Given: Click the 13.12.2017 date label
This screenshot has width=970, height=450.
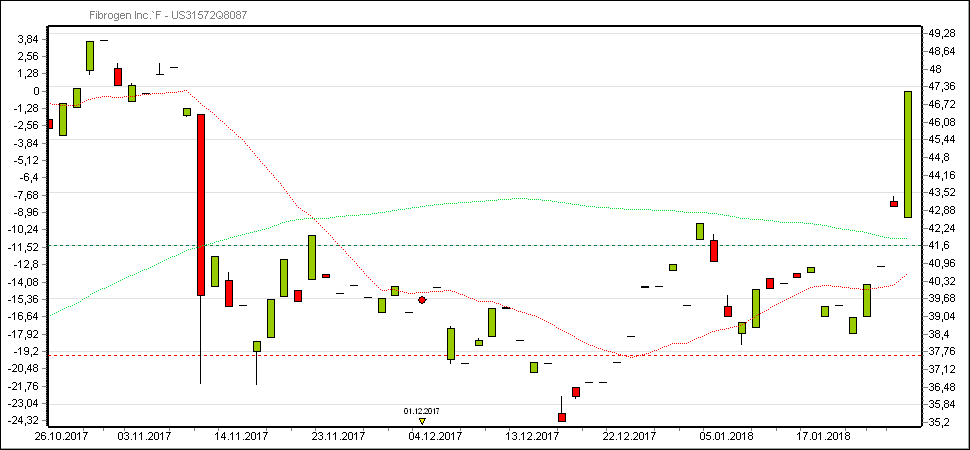Looking at the screenshot, I should tap(531, 436).
